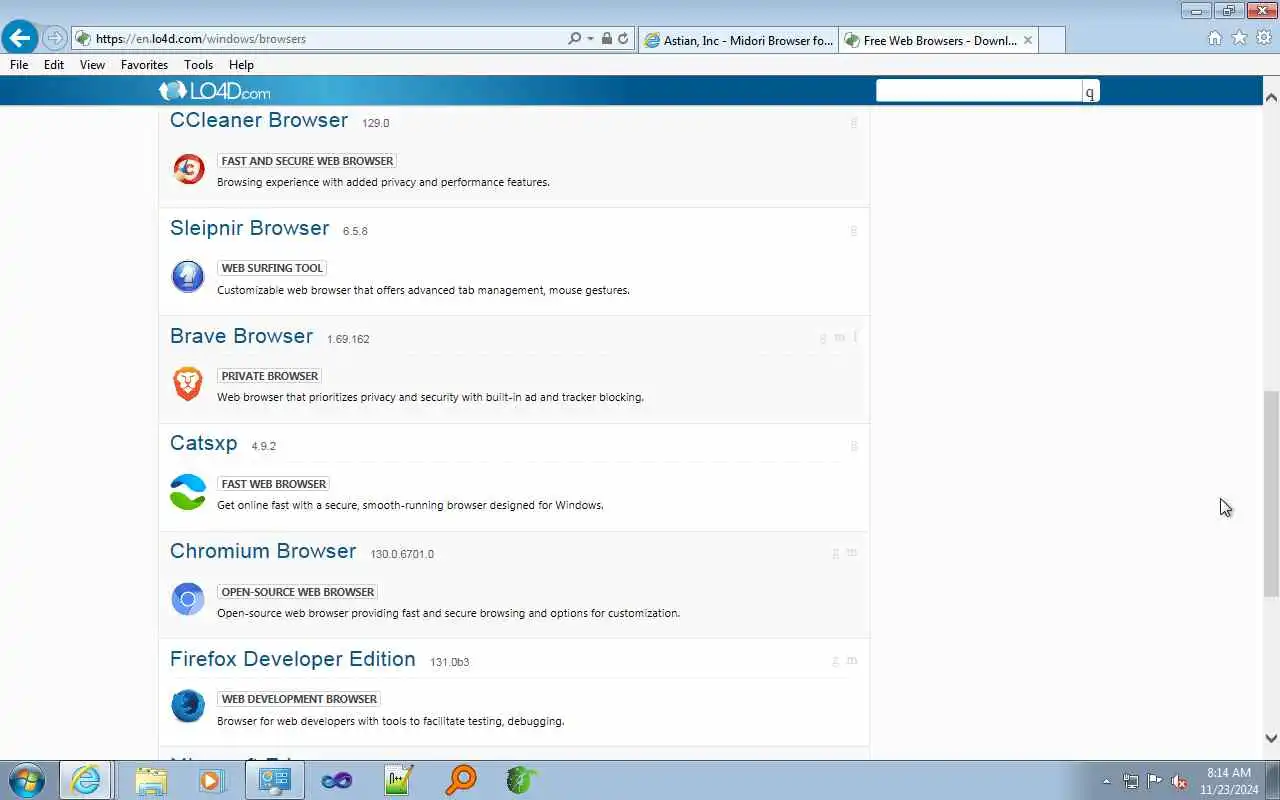Screen dimensions: 1280x800
Task: Click the Catsxp app icon
Action: pyautogui.click(x=188, y=492)
